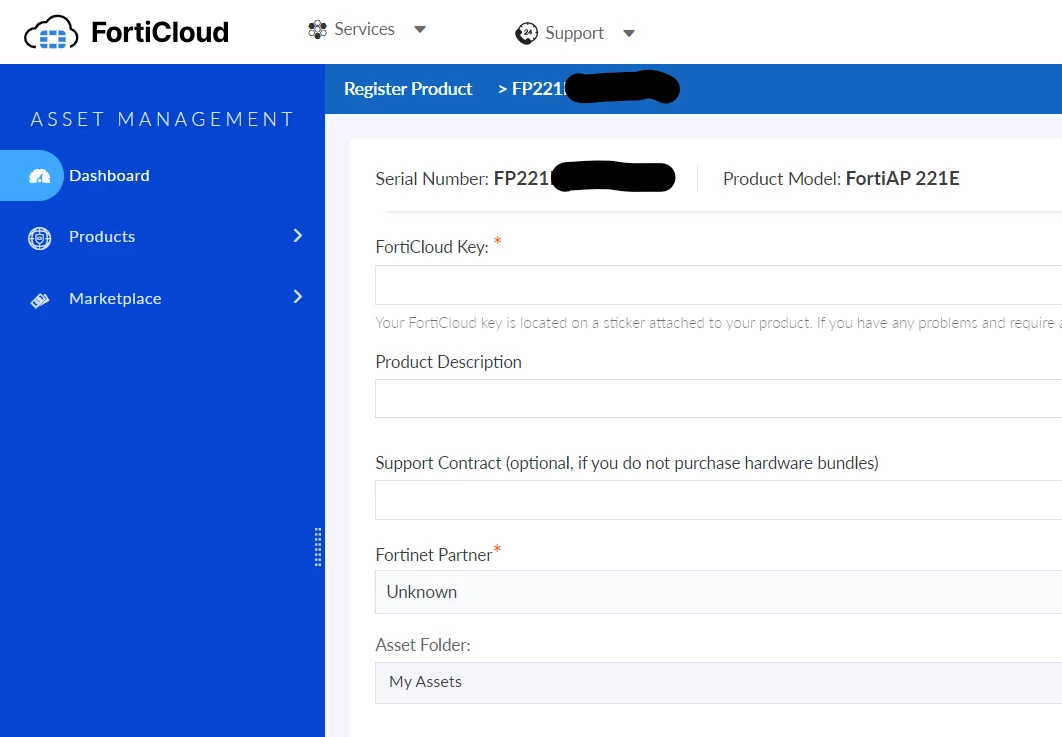1062x737 pixels.
Task: Expand the Products submenu chevron
Action: click(298, 236)
